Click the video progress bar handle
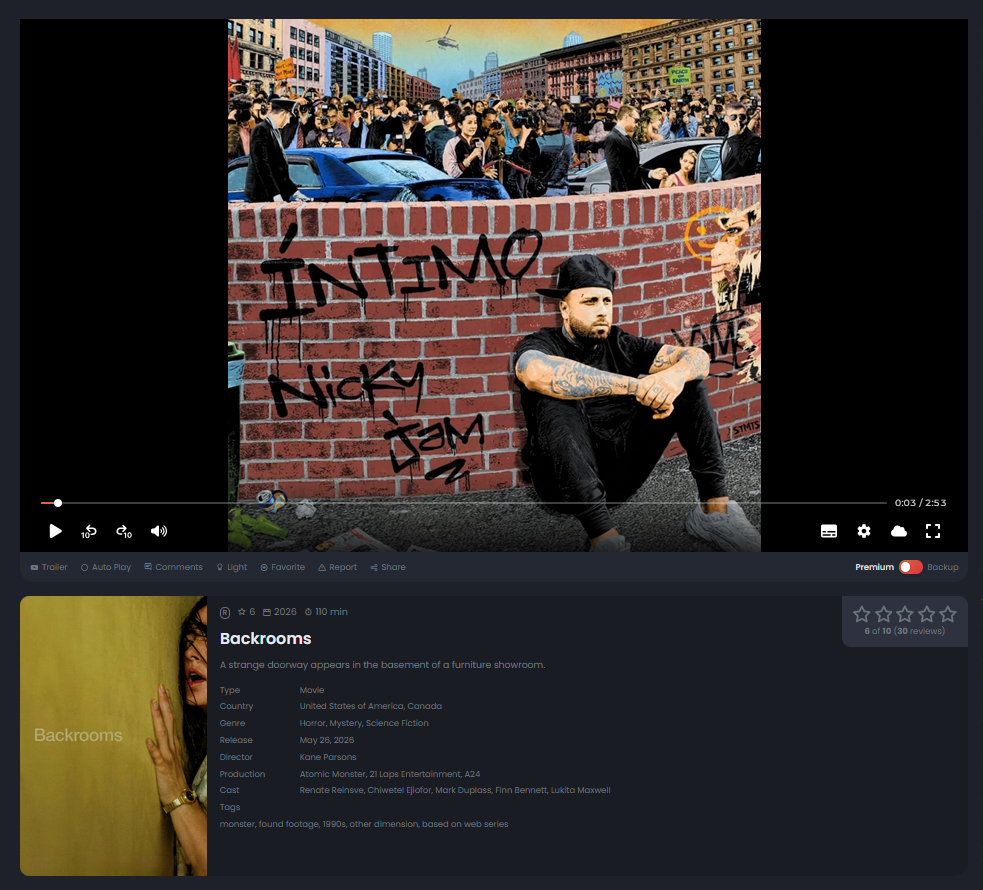This screenshot has height=890, width=983. pos(58,503)
